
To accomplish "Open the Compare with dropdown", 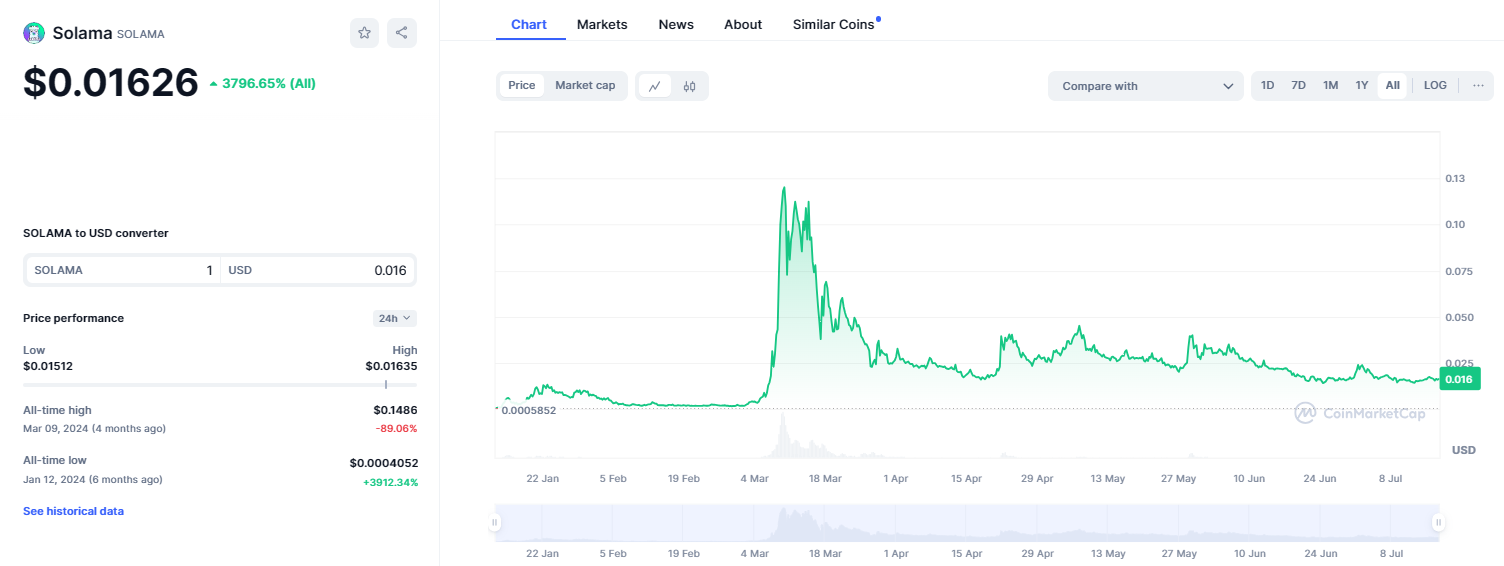I will 1145,86.
